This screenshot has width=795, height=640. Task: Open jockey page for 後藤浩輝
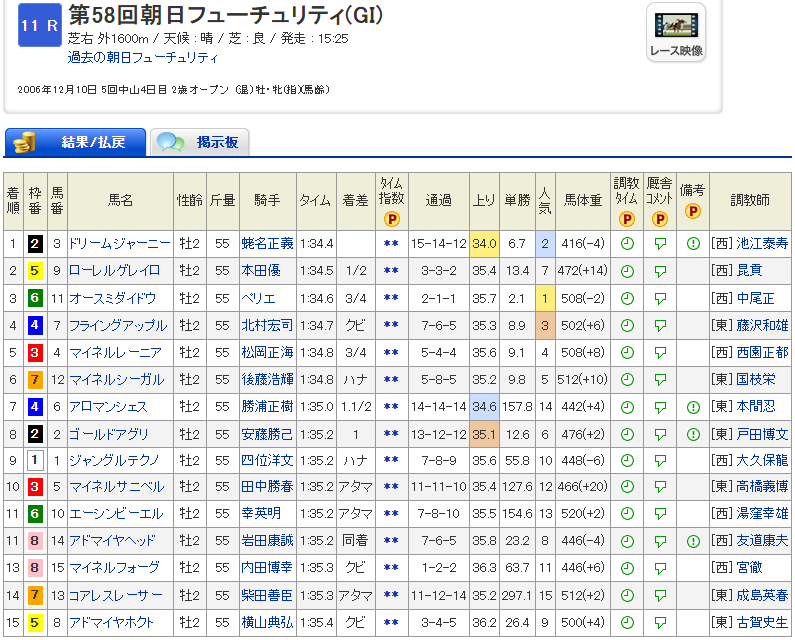point(267,379)
